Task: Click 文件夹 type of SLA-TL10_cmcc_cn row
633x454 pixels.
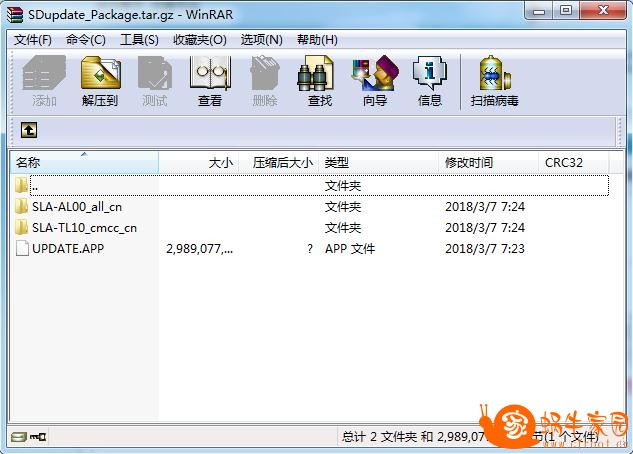Action: point(343,228)
